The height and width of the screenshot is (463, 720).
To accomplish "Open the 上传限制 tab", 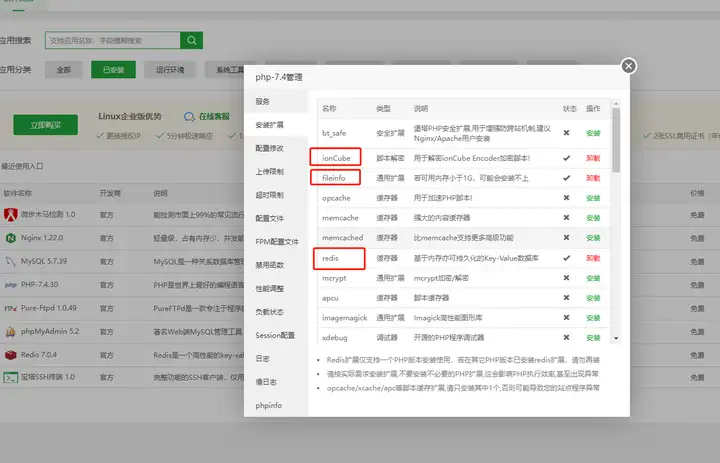I will pos(276,172).
